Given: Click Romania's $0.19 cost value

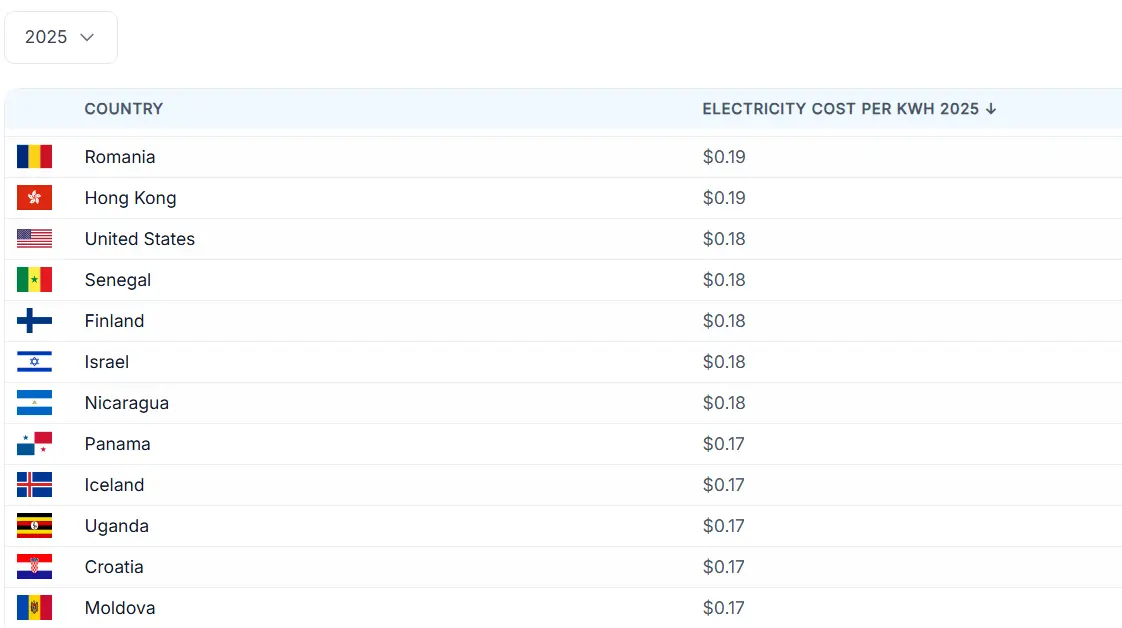Looking at the screenshot, I should [x=724, y=157].
